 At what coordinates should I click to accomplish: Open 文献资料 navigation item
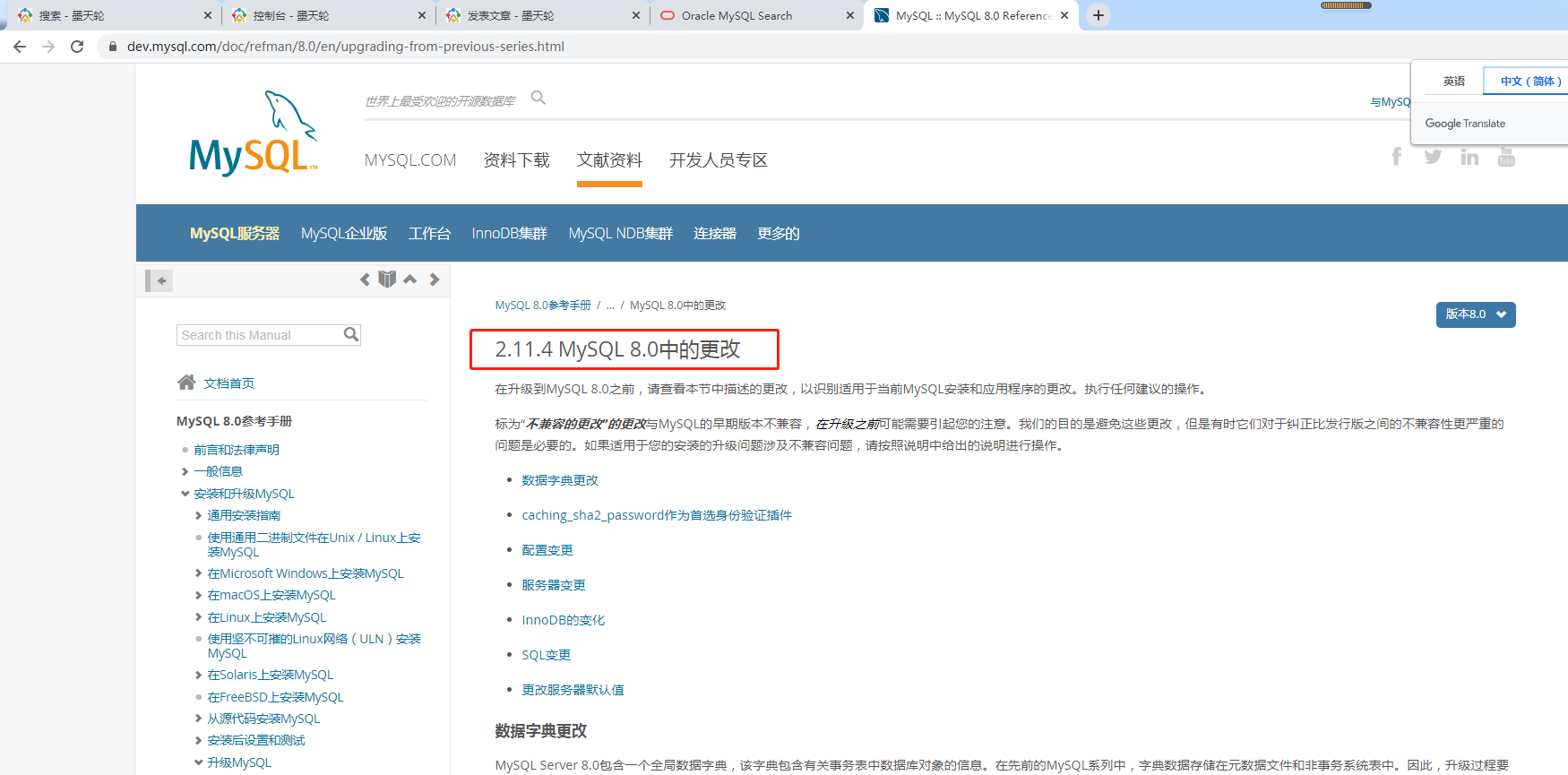609,160
